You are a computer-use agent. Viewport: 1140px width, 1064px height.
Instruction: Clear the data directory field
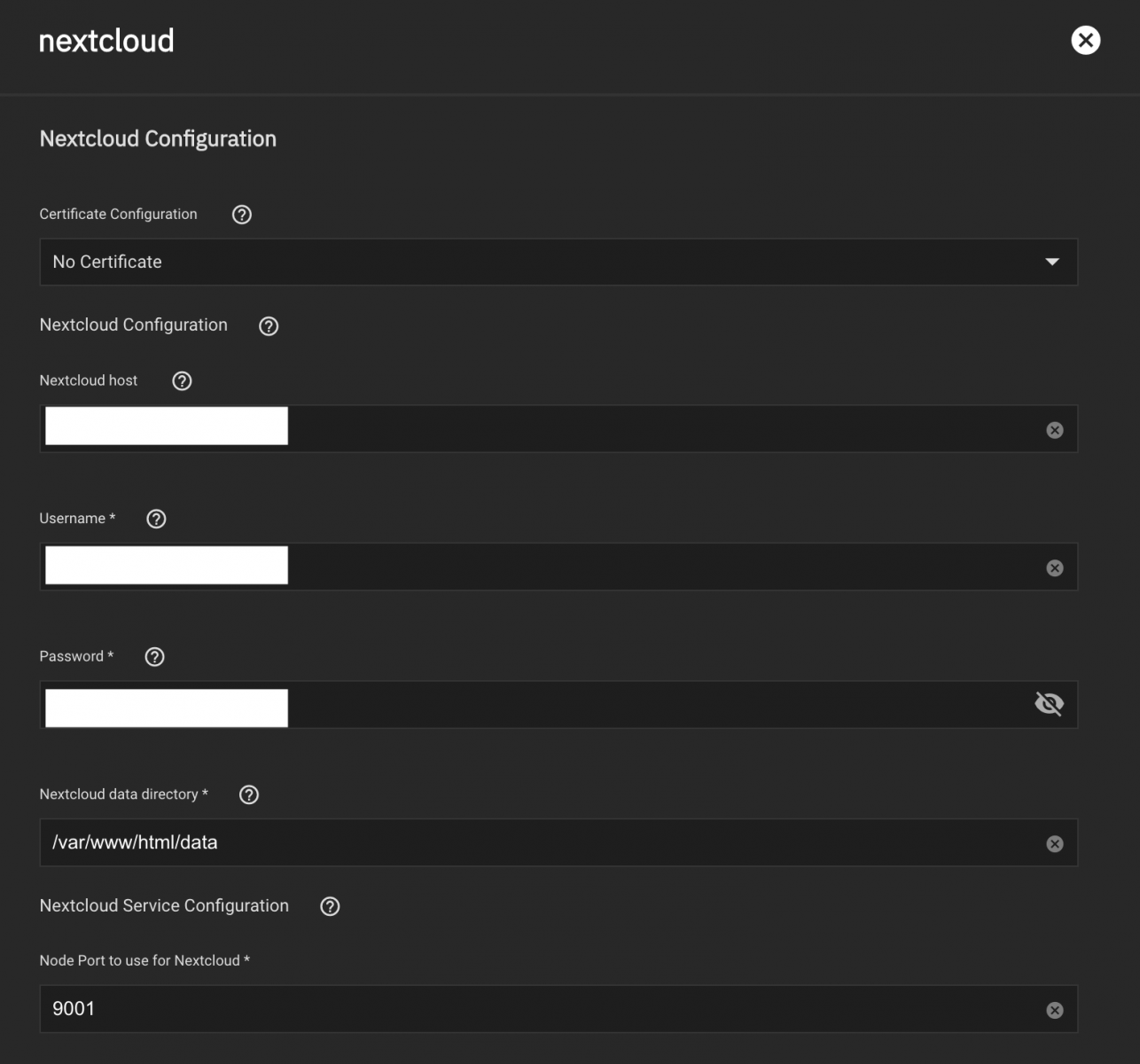1055,844
